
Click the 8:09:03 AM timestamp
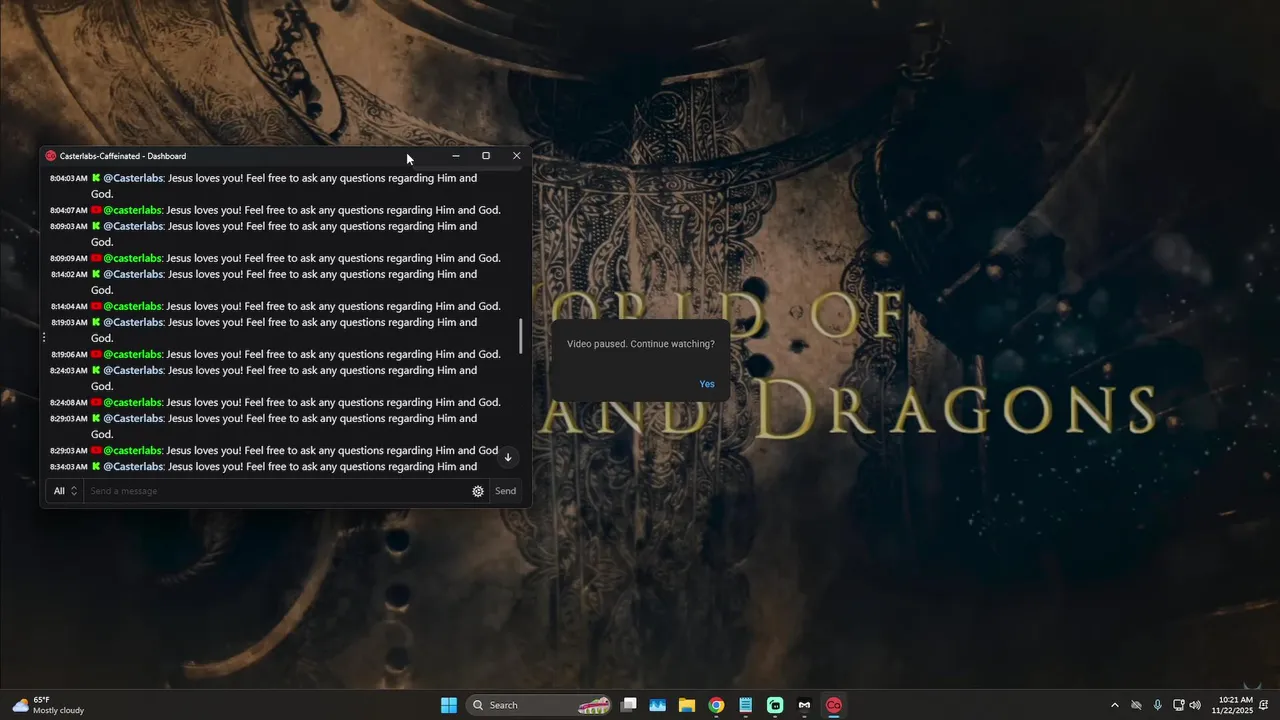click(x=69, y=227)
